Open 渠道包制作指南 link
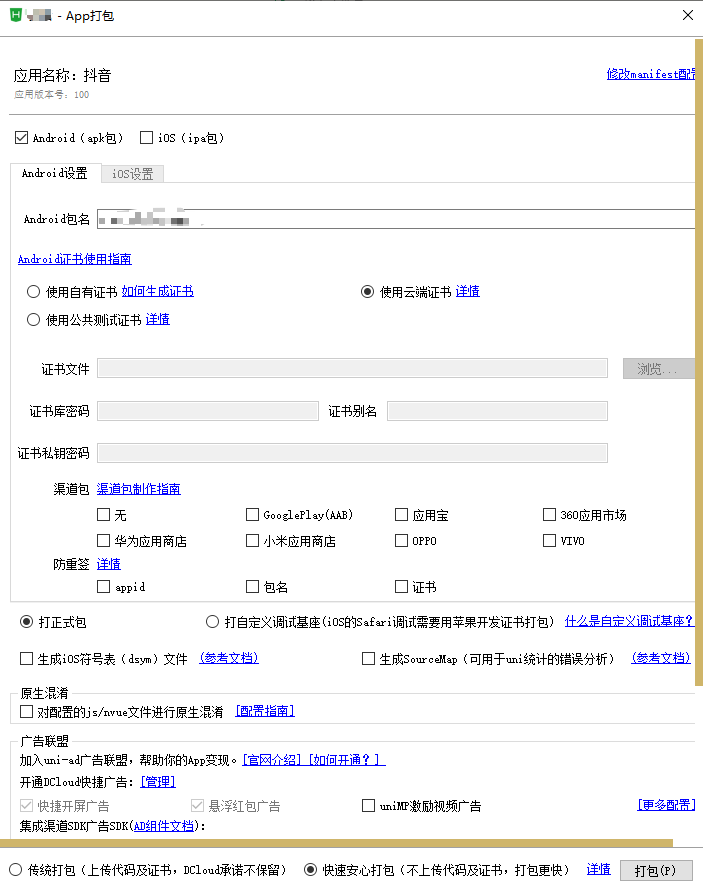Image resolution: width=703 pixels, height=891 pixels. pyautogui.click(x=139, y=489)
